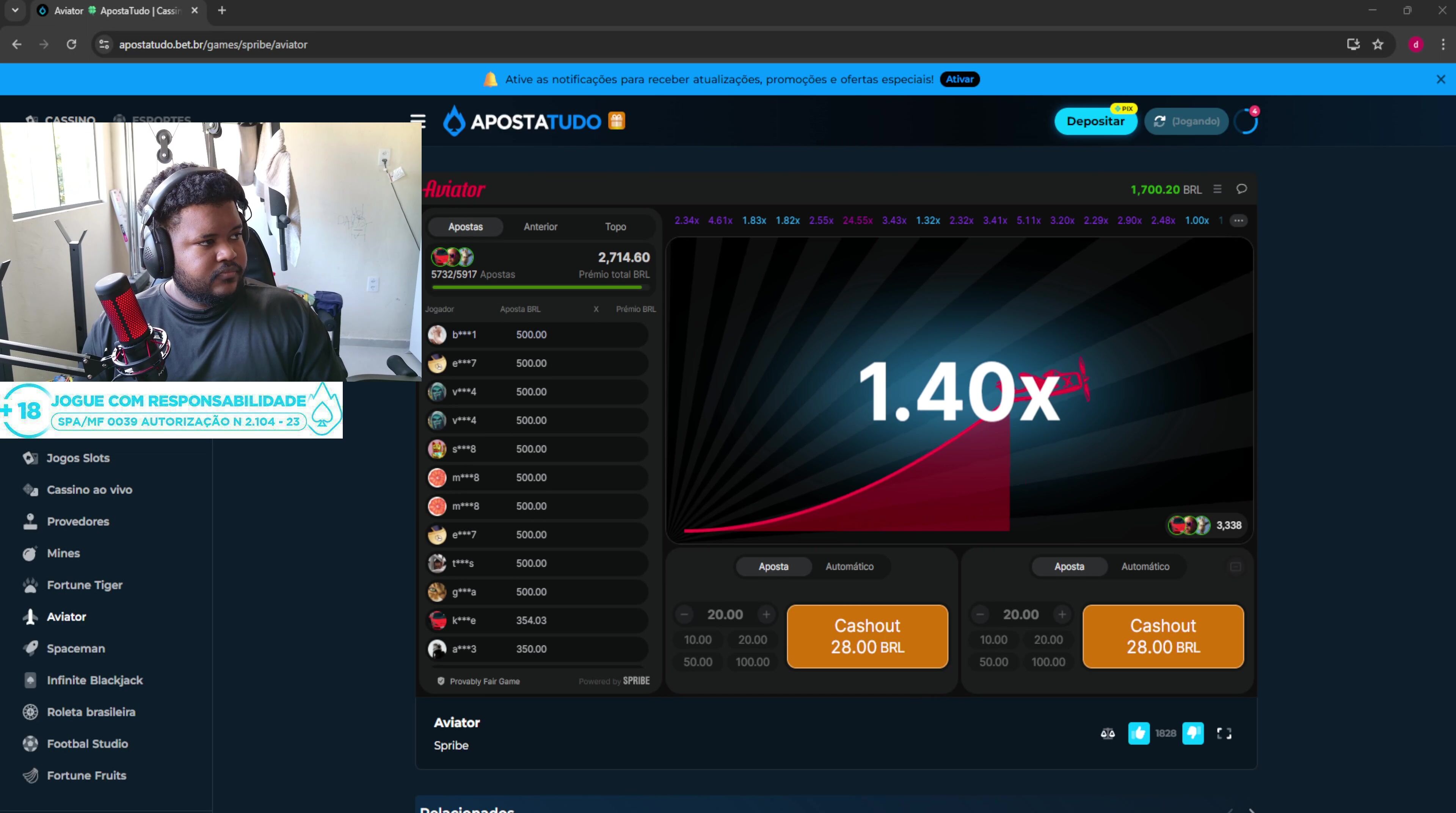Enter fullscreen mode for the game

point(1224,733)
